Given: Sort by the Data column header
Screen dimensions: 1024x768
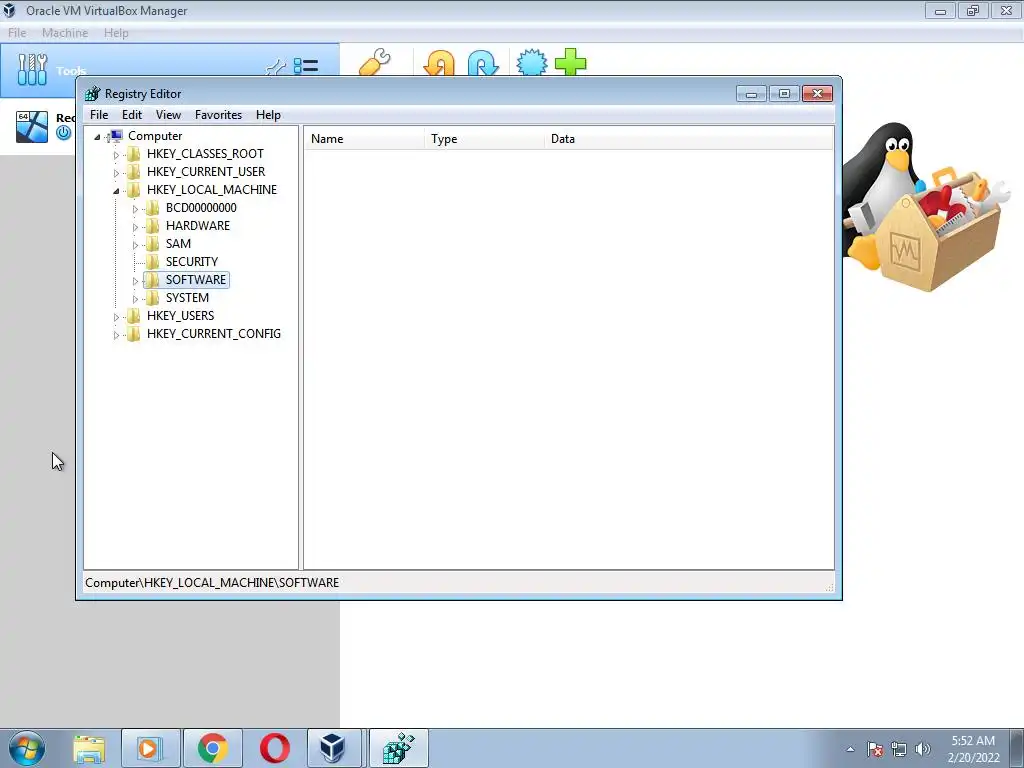Looking at the screenshot, I should 689,139.
